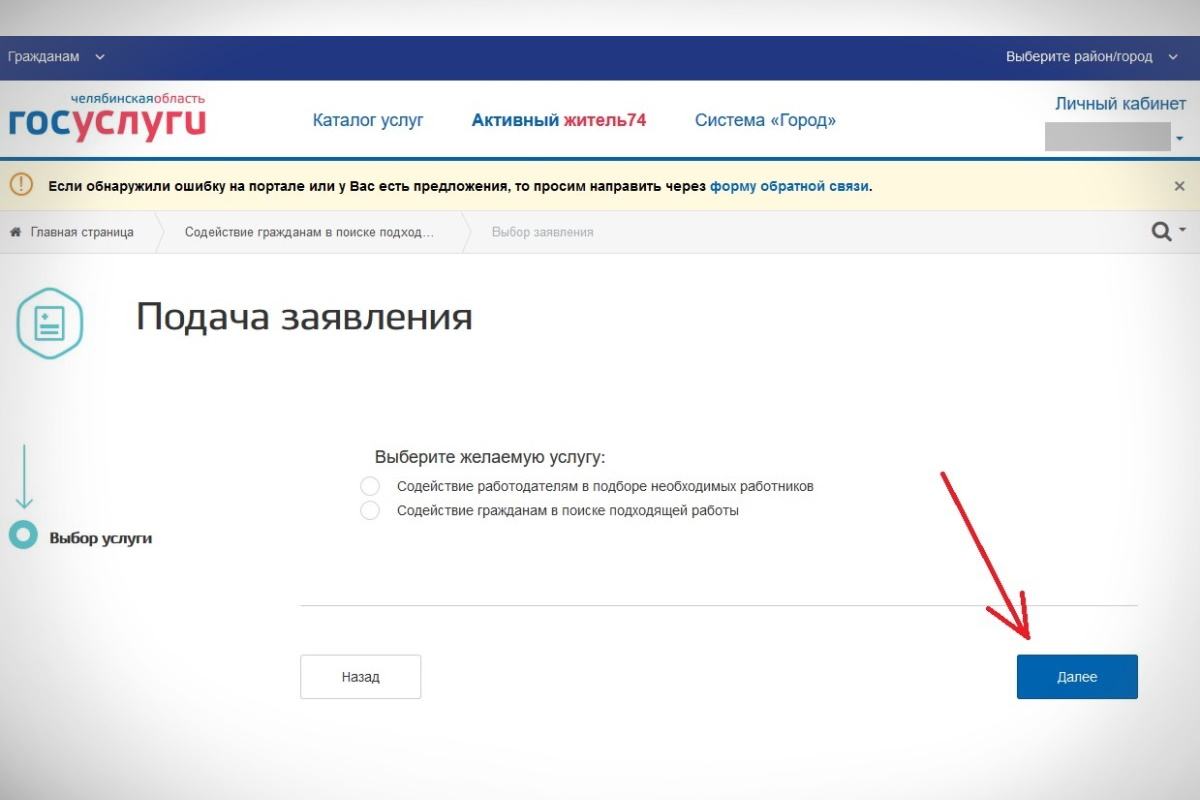Open 'Выберите район/город' dropdown
The height and width of the screenshot is (800, 1200).
[x=1091, y=57]
